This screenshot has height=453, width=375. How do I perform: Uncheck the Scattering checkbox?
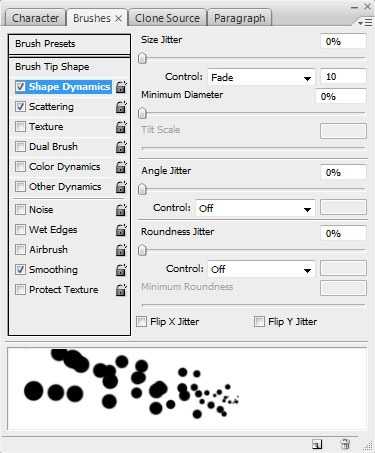(20, 107)
